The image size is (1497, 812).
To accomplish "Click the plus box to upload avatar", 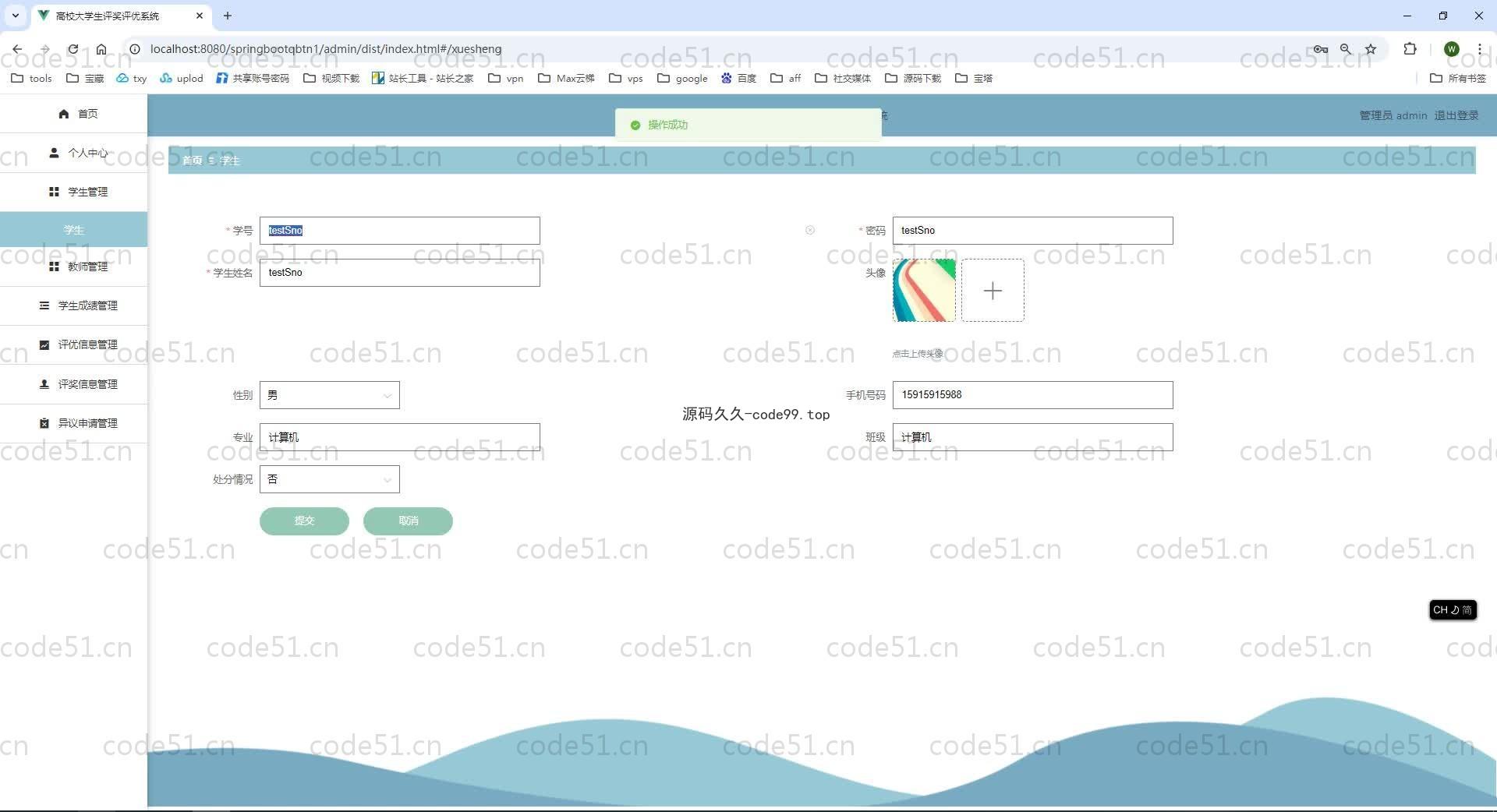I will pyautogui.click(x=993, y=291).
